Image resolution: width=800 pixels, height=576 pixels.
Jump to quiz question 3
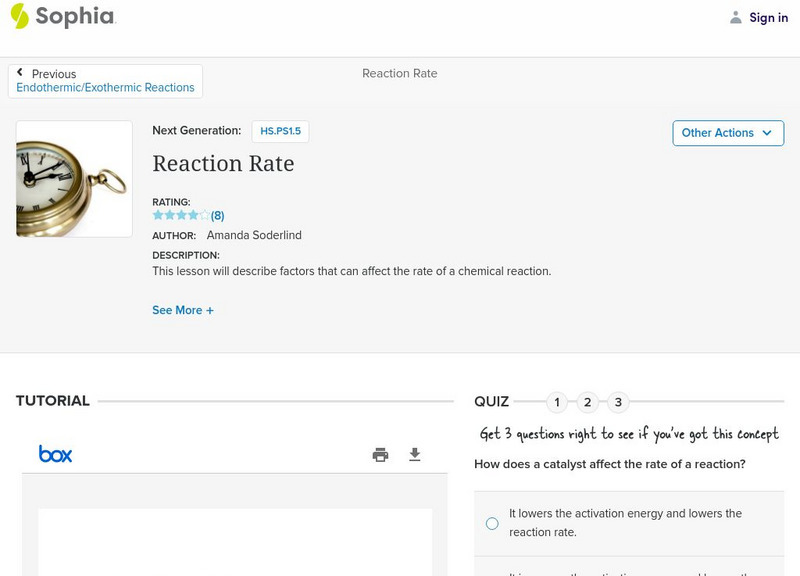coord(618,403)
